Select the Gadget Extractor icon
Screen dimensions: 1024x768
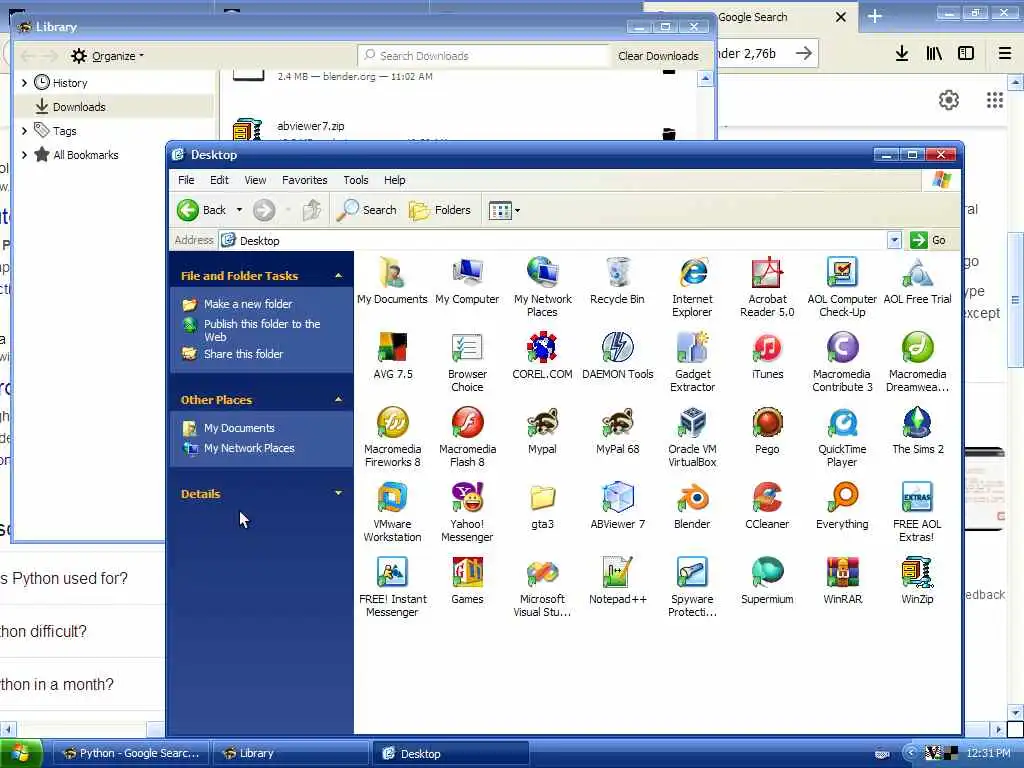(692, 361)
